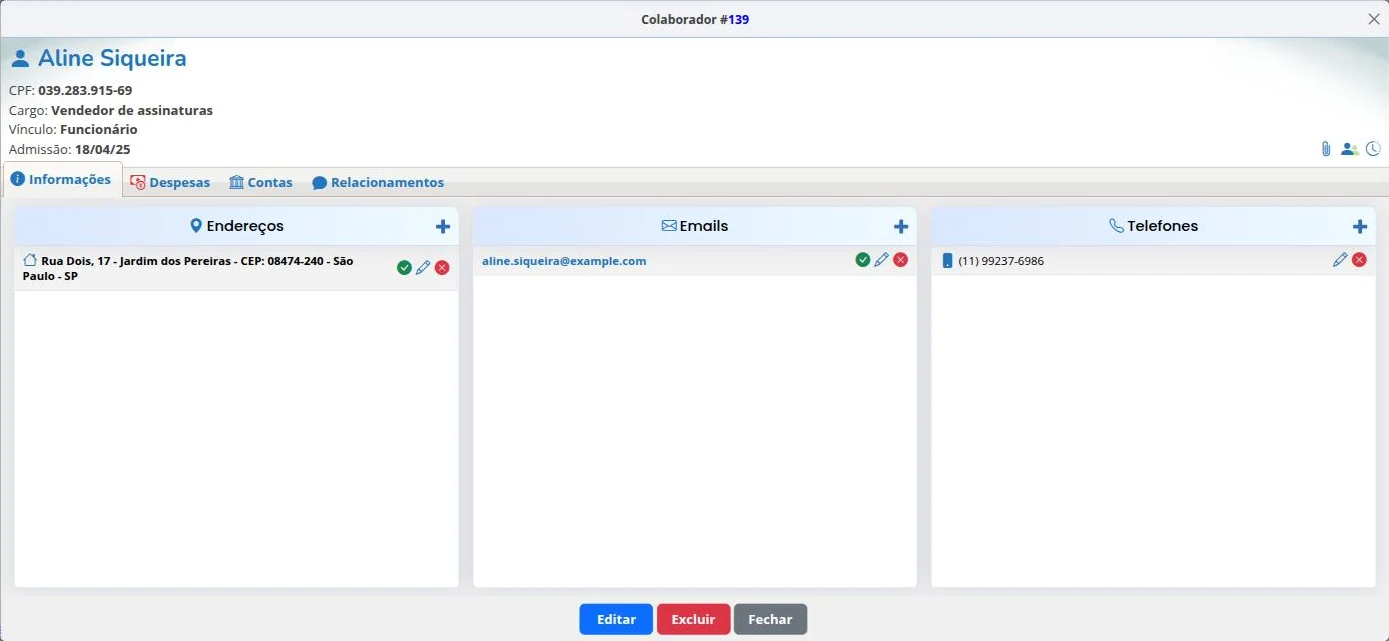The height and width of the screenshot is (641, 1389).
Task: Delete the Rua Dois address entry
Action: pyautogui.click(x=442, y=268)
